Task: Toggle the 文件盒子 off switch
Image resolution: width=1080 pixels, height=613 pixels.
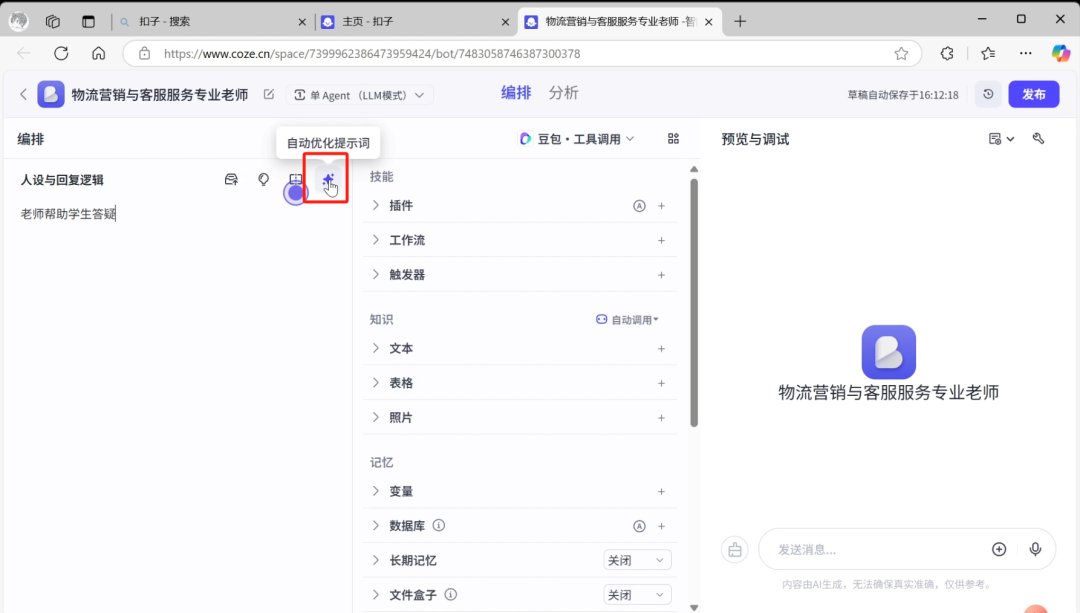Action: [x=637, y=594]
